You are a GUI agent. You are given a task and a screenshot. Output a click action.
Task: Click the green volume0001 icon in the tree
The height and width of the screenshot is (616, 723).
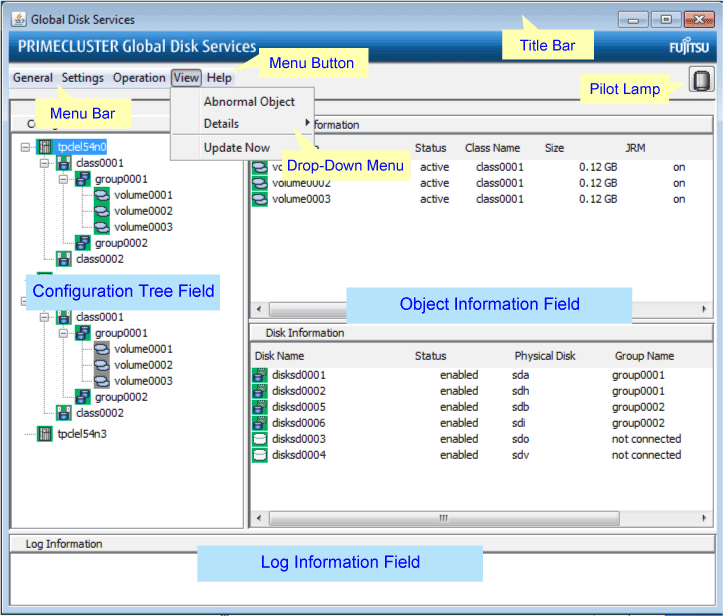click(x=101, y=195)
